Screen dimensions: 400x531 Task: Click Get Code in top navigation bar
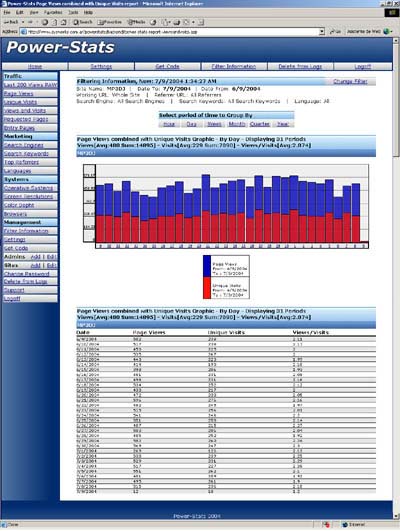[167, 66]
